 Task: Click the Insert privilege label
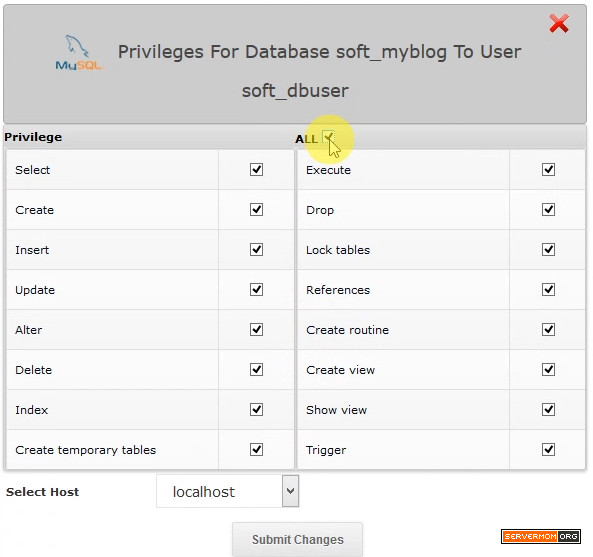click(x=32, y=250)
